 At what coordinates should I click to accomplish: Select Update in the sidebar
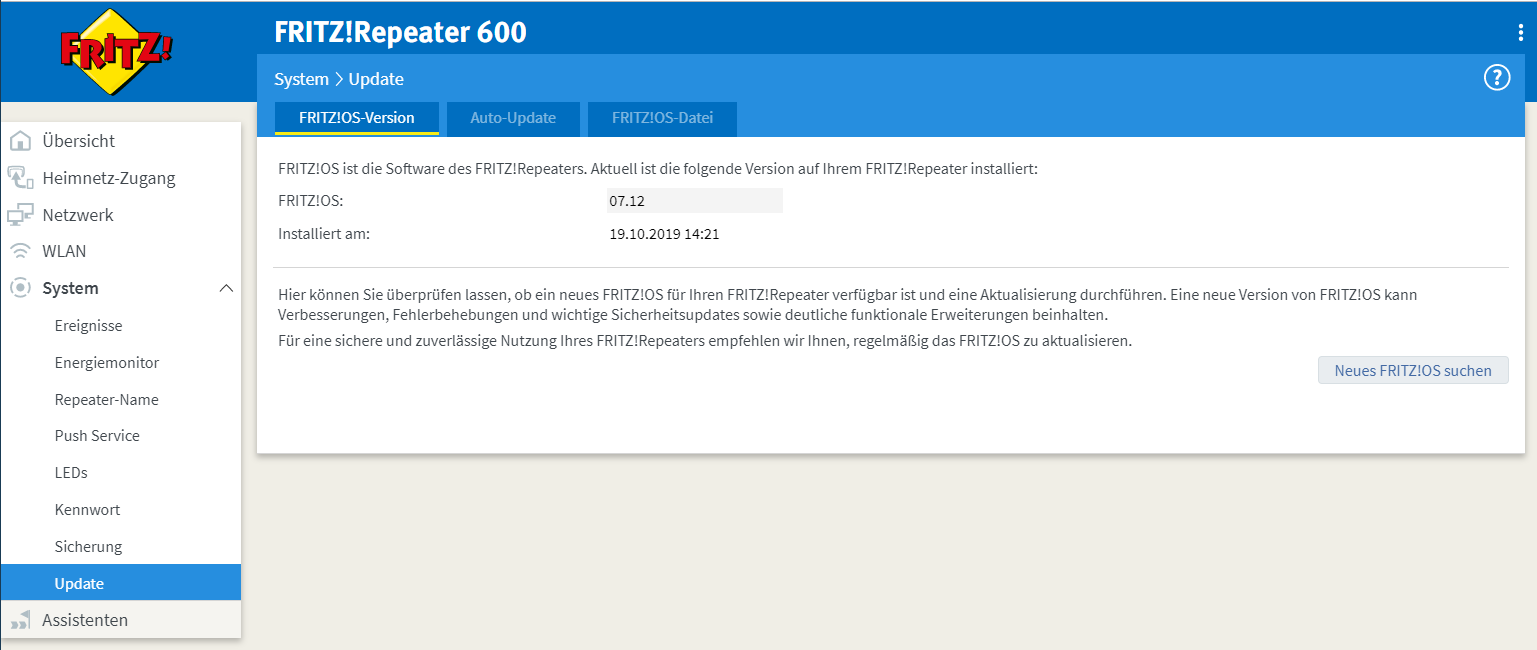(x=121, y=583)
